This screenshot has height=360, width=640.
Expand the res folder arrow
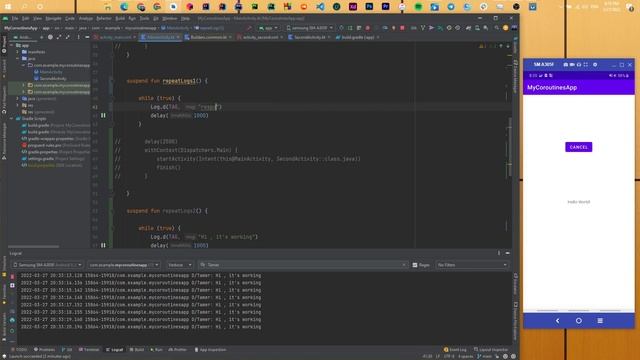tap(18, 105)
